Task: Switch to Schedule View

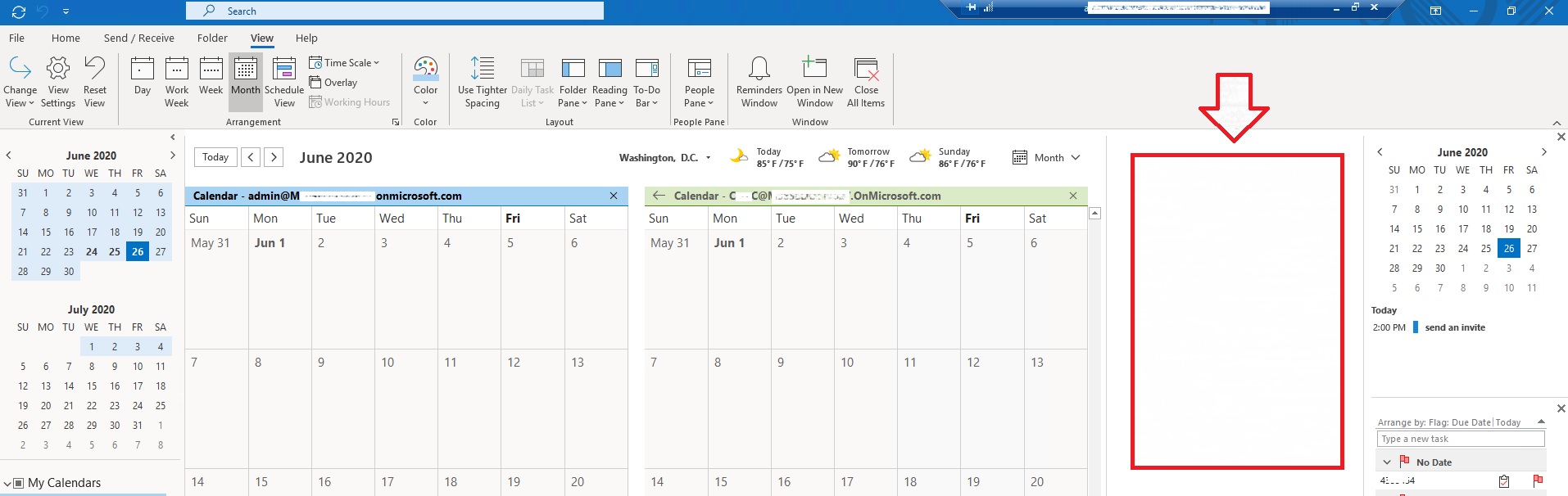Action: coord(284,82)
